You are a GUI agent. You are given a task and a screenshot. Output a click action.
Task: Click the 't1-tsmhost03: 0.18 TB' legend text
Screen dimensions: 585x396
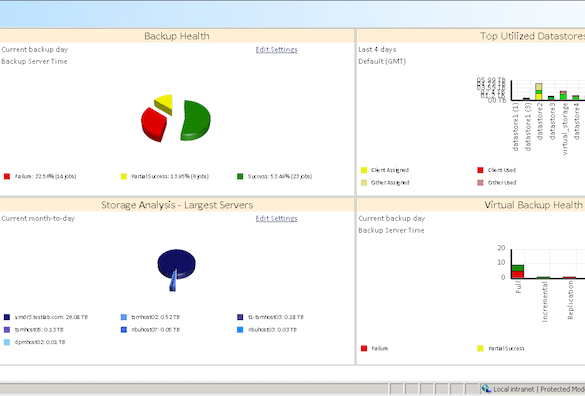click(x=276, y=317)
